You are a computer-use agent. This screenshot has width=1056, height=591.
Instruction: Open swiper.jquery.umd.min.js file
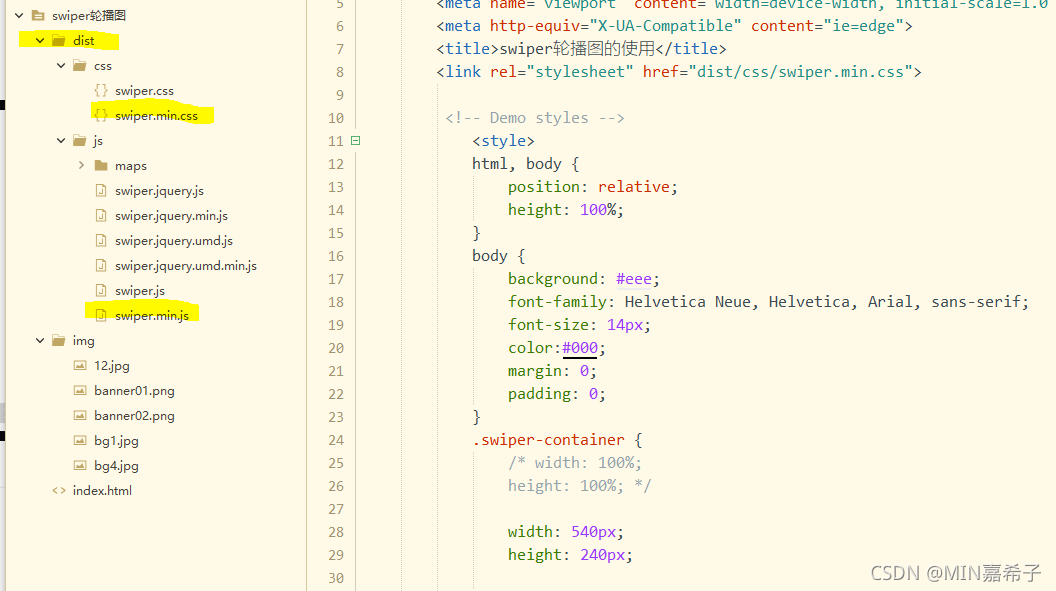(186, 265)
